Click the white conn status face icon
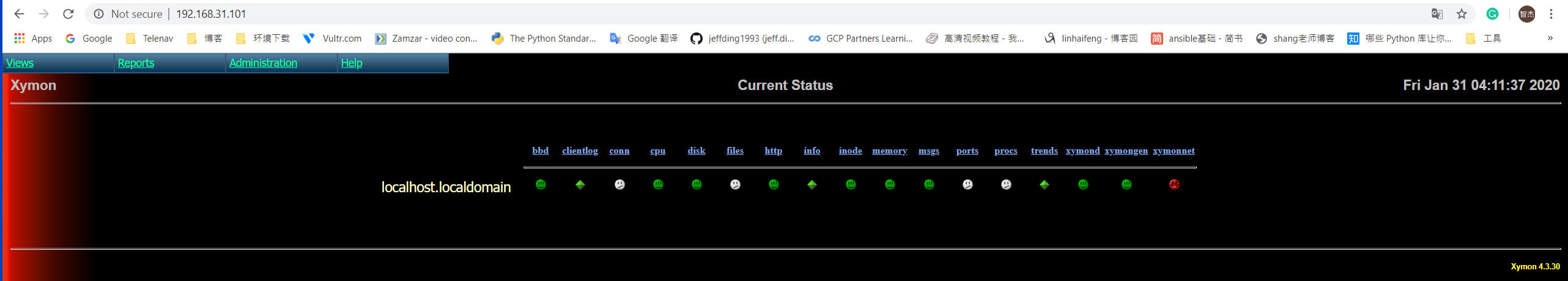The image size is (1568, 281). tap(619, 184)
